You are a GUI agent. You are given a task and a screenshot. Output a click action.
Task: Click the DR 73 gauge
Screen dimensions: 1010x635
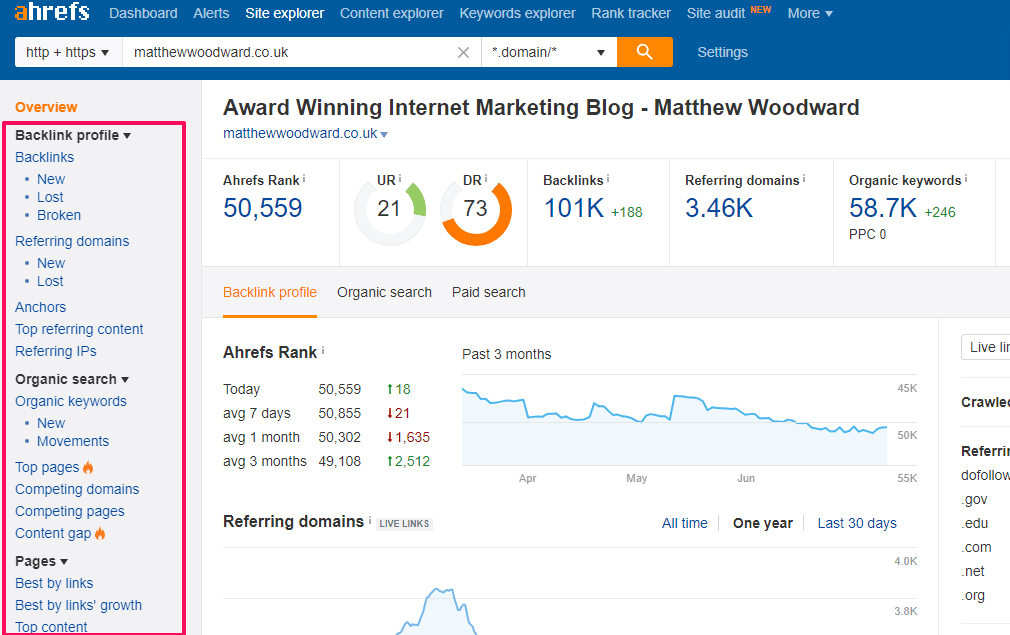tap(476, 209)
